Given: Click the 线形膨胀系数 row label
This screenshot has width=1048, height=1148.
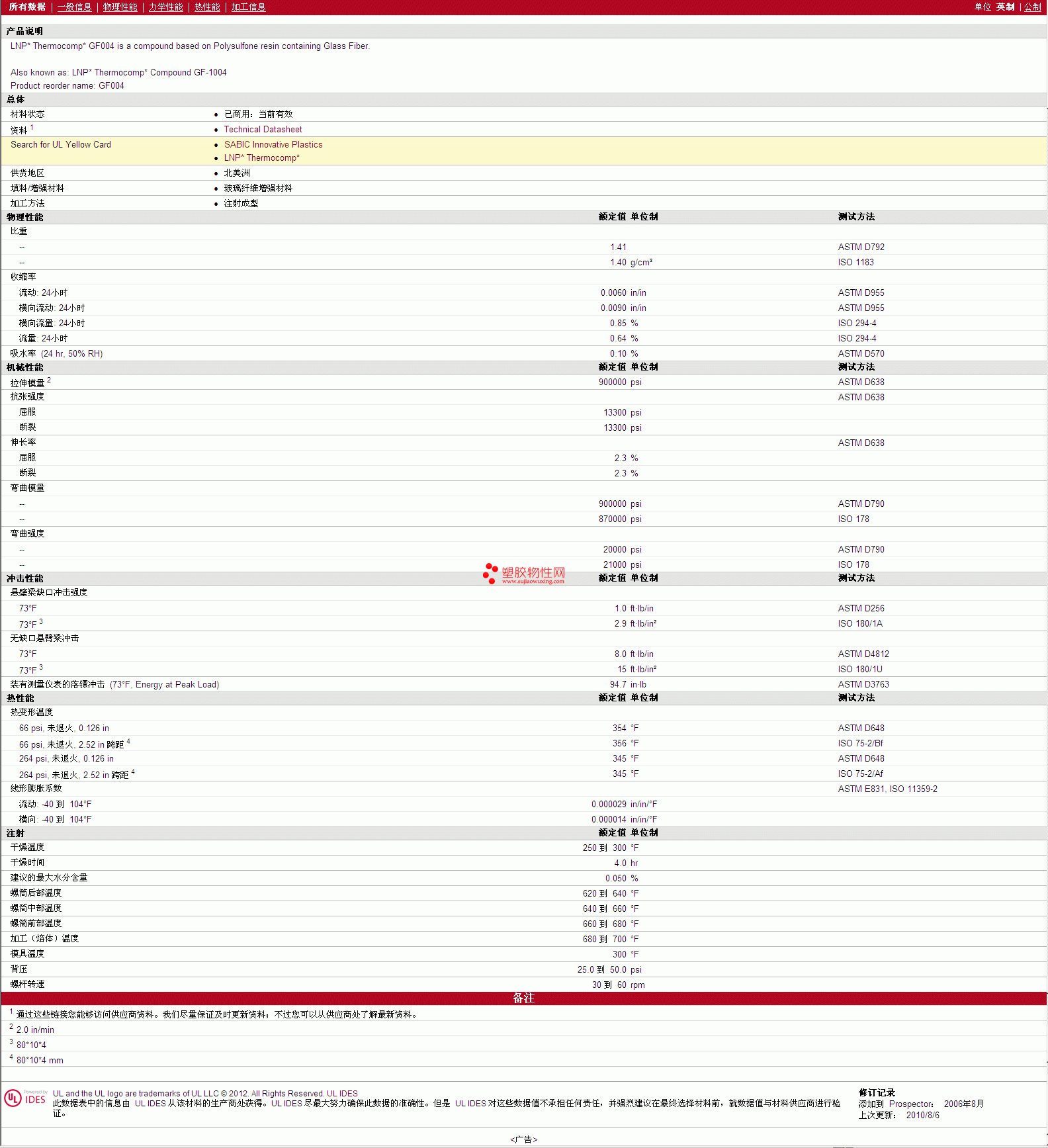Looking at the screenshot, I should point(36,789).
